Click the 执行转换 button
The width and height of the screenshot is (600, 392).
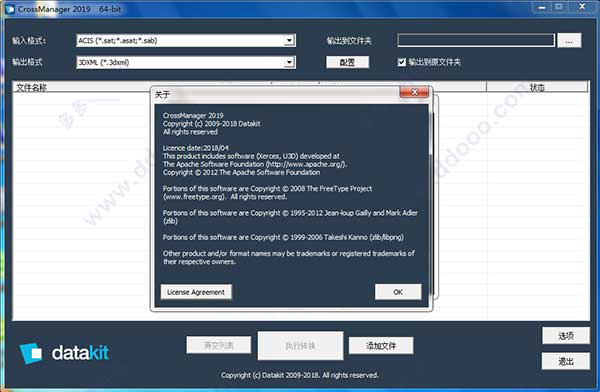point(300,346)
